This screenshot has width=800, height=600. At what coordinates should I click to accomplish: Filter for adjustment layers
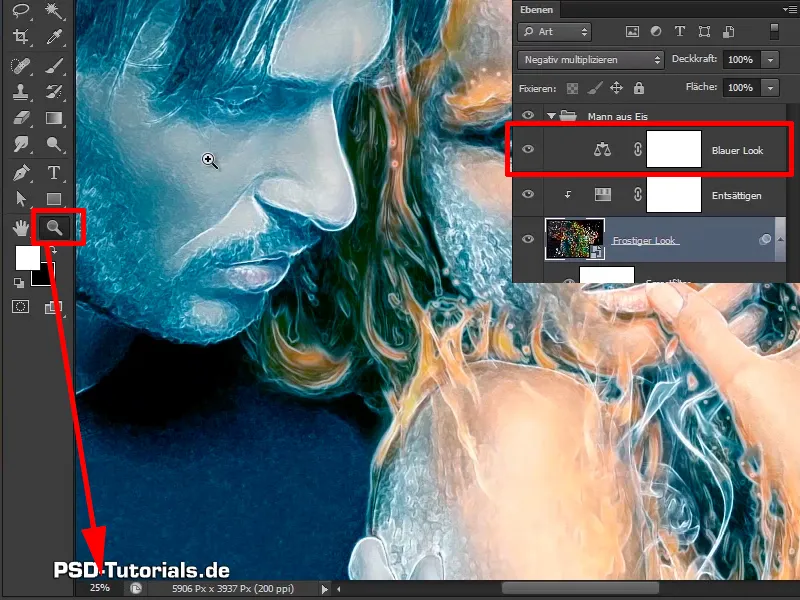[656, 32]
